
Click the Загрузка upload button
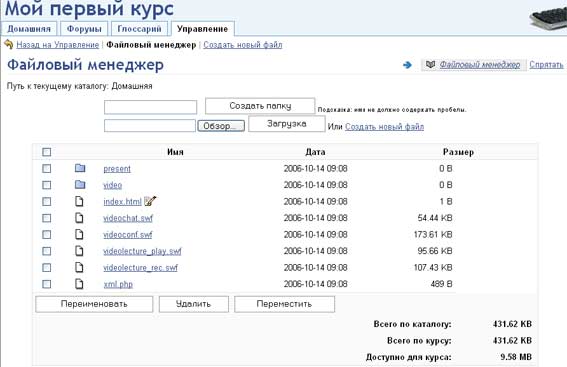coord(286,124)
